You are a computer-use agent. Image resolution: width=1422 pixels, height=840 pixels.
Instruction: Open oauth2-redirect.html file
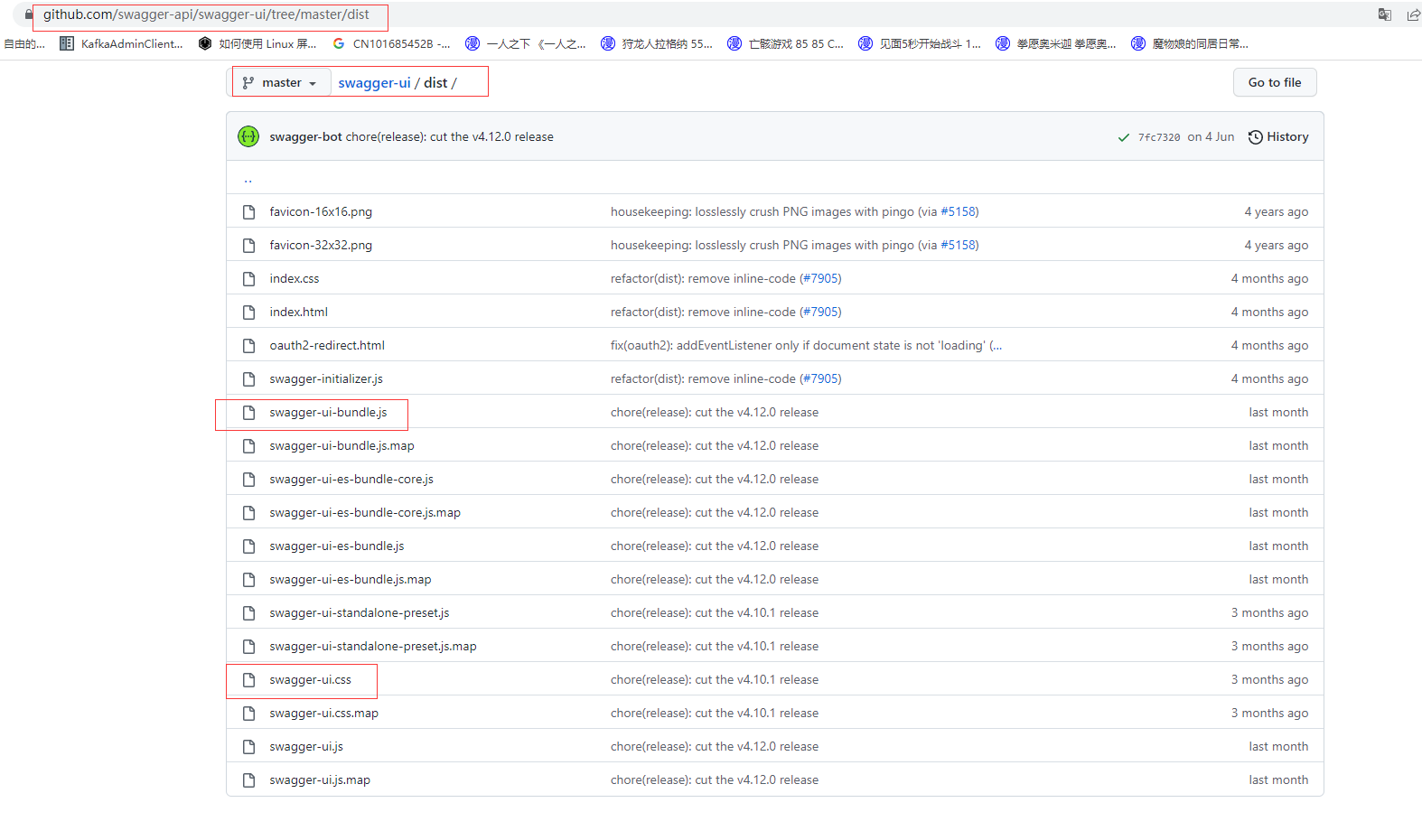(327, 346)
